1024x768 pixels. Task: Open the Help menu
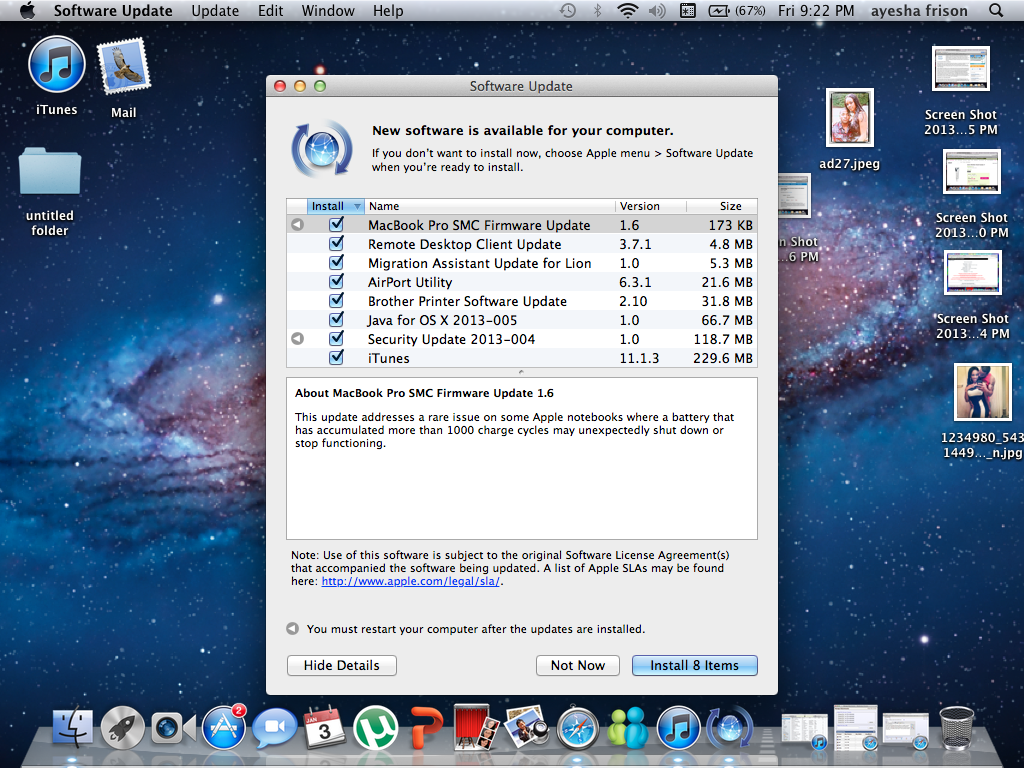(388, 10)
